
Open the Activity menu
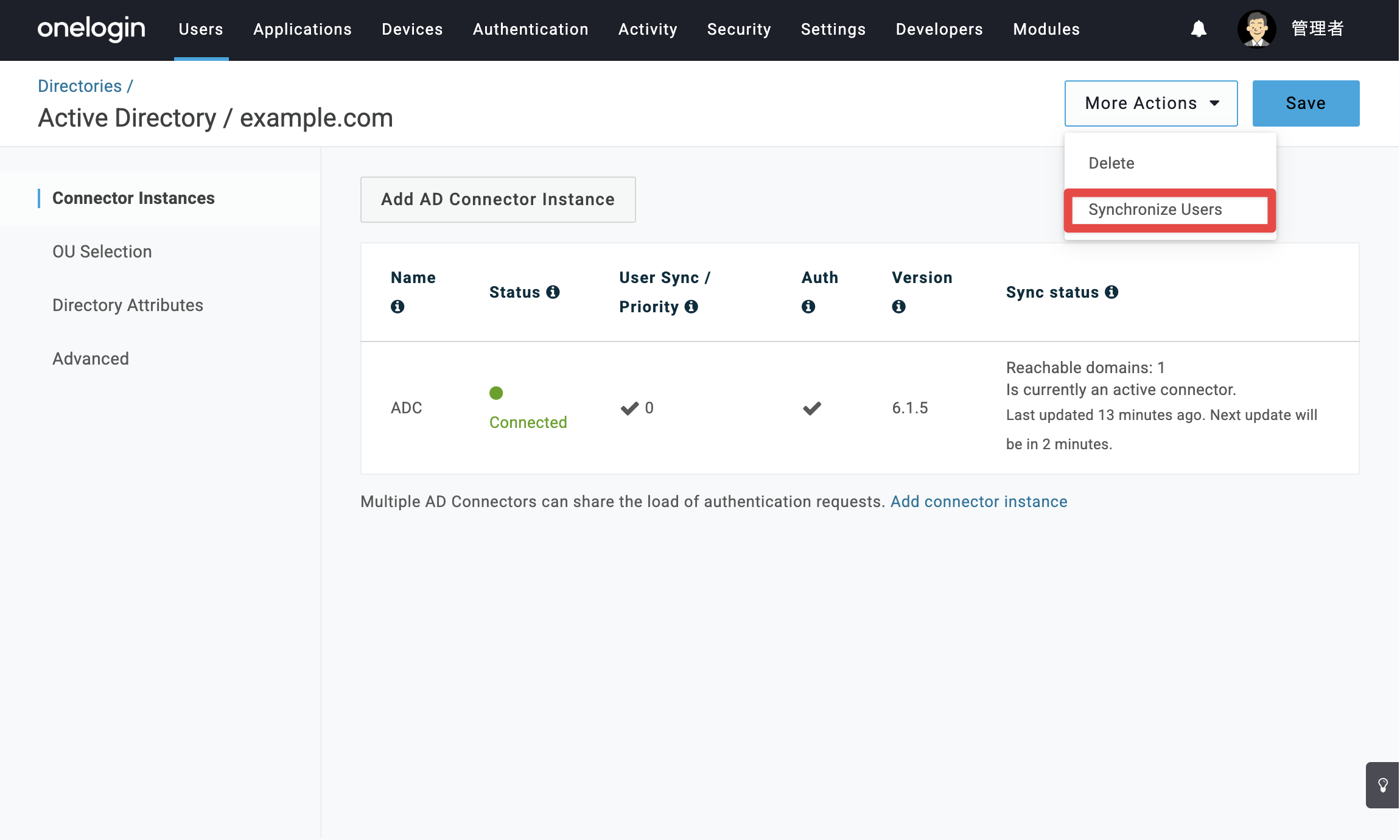[x=648, y=29]
